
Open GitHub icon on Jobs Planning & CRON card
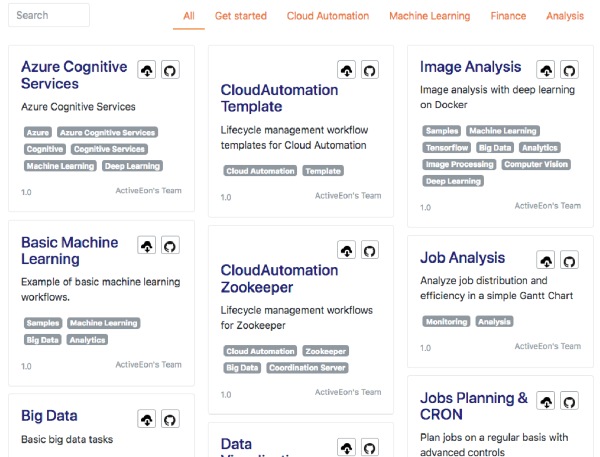click(x=569, y=401)
